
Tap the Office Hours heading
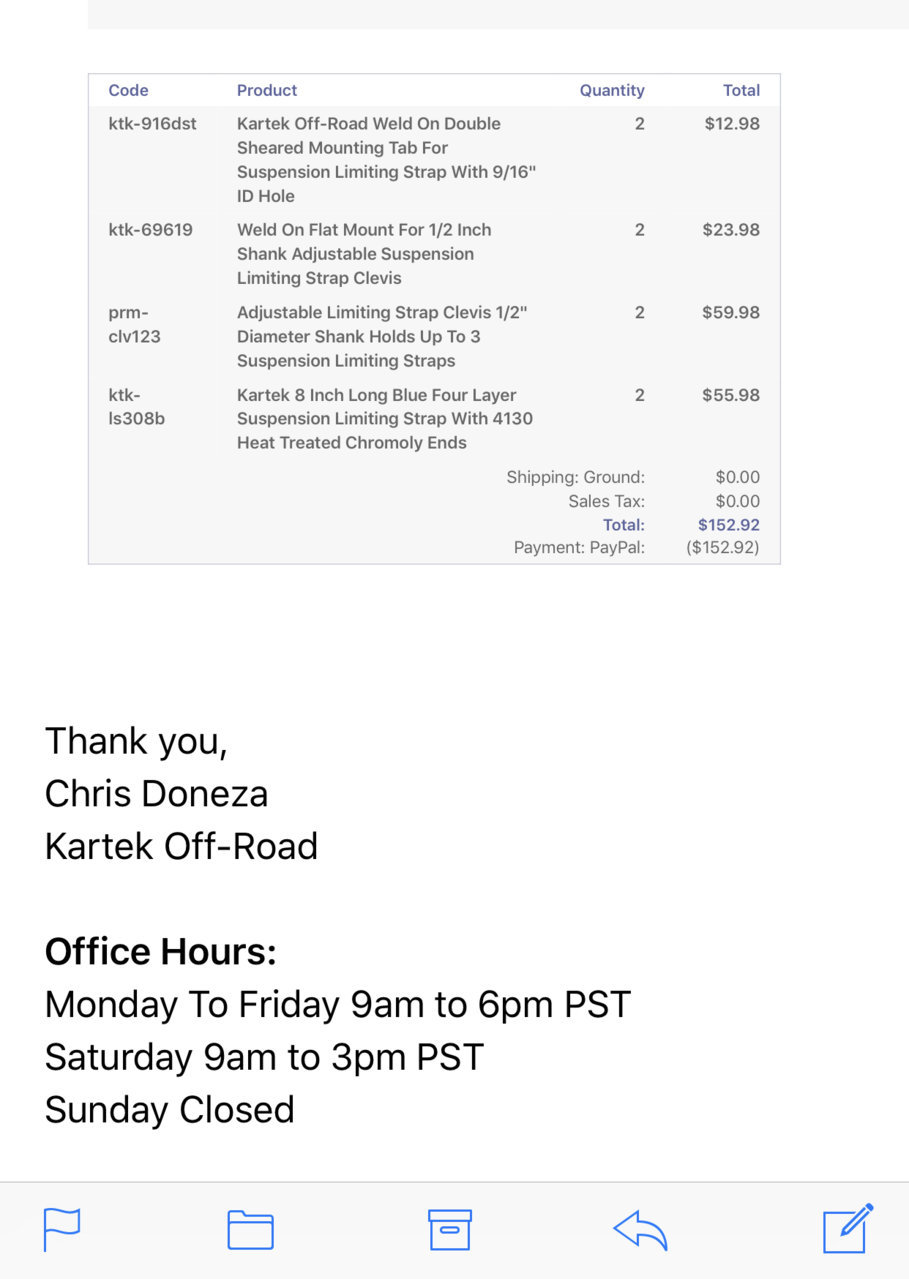161,951
